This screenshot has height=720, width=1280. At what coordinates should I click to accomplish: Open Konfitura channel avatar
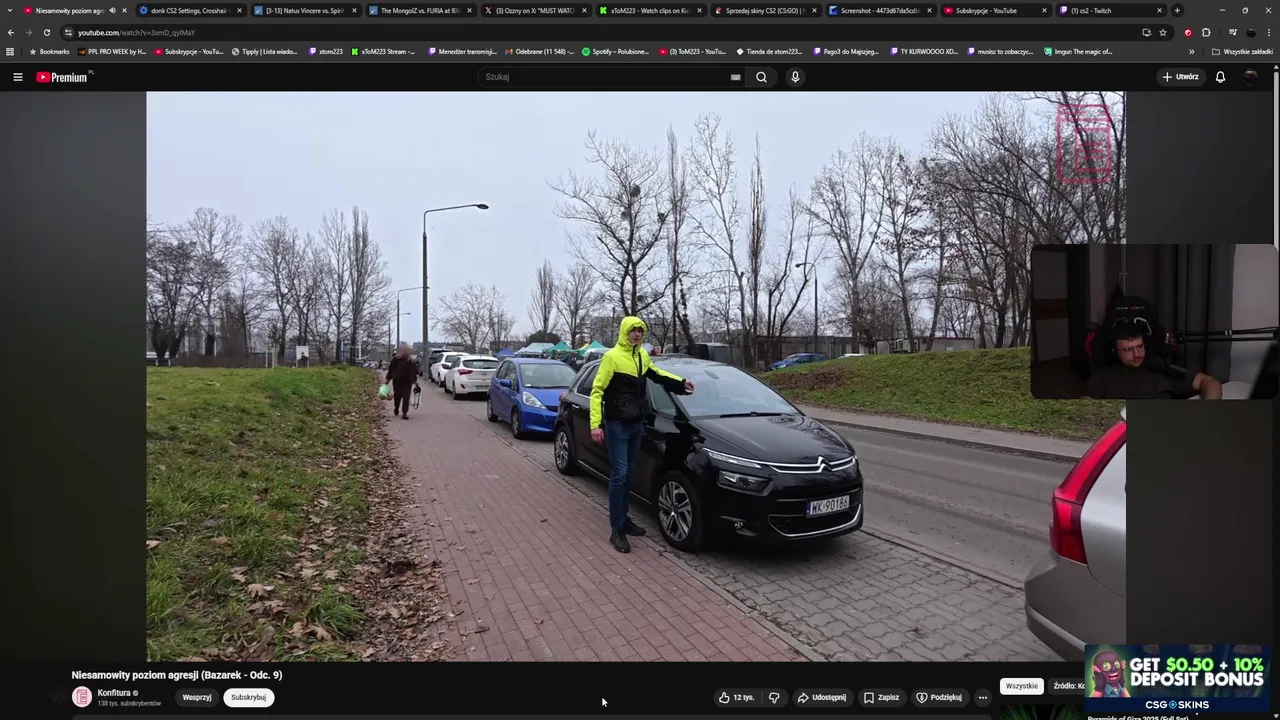(x=82, y=697)
